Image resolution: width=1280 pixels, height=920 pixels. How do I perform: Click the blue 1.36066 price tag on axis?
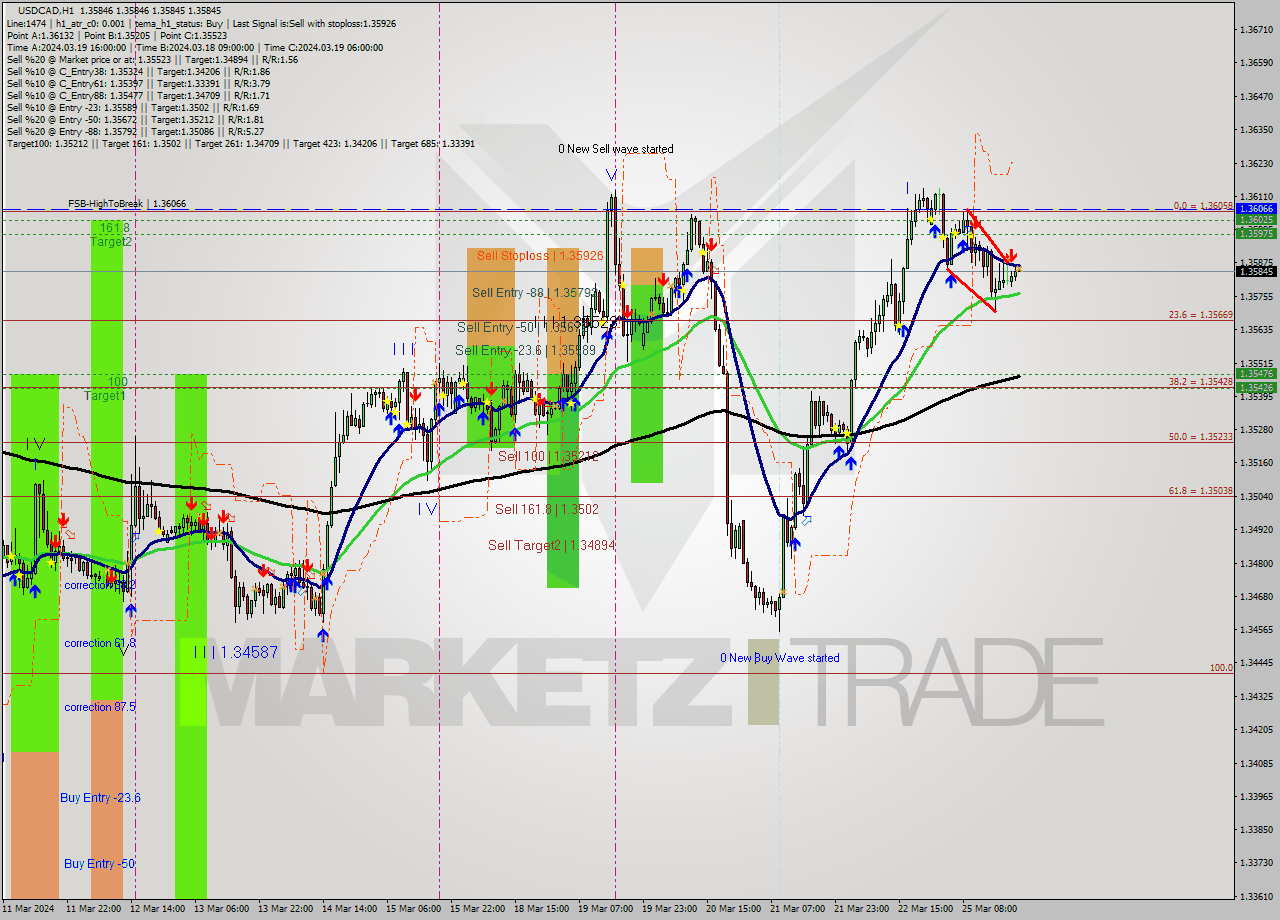tap(1256, 208)
